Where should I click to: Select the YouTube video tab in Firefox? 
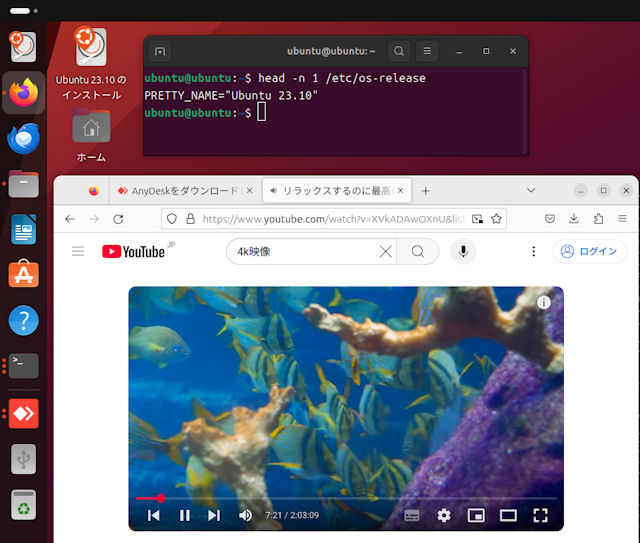click(x=337, y=191)
